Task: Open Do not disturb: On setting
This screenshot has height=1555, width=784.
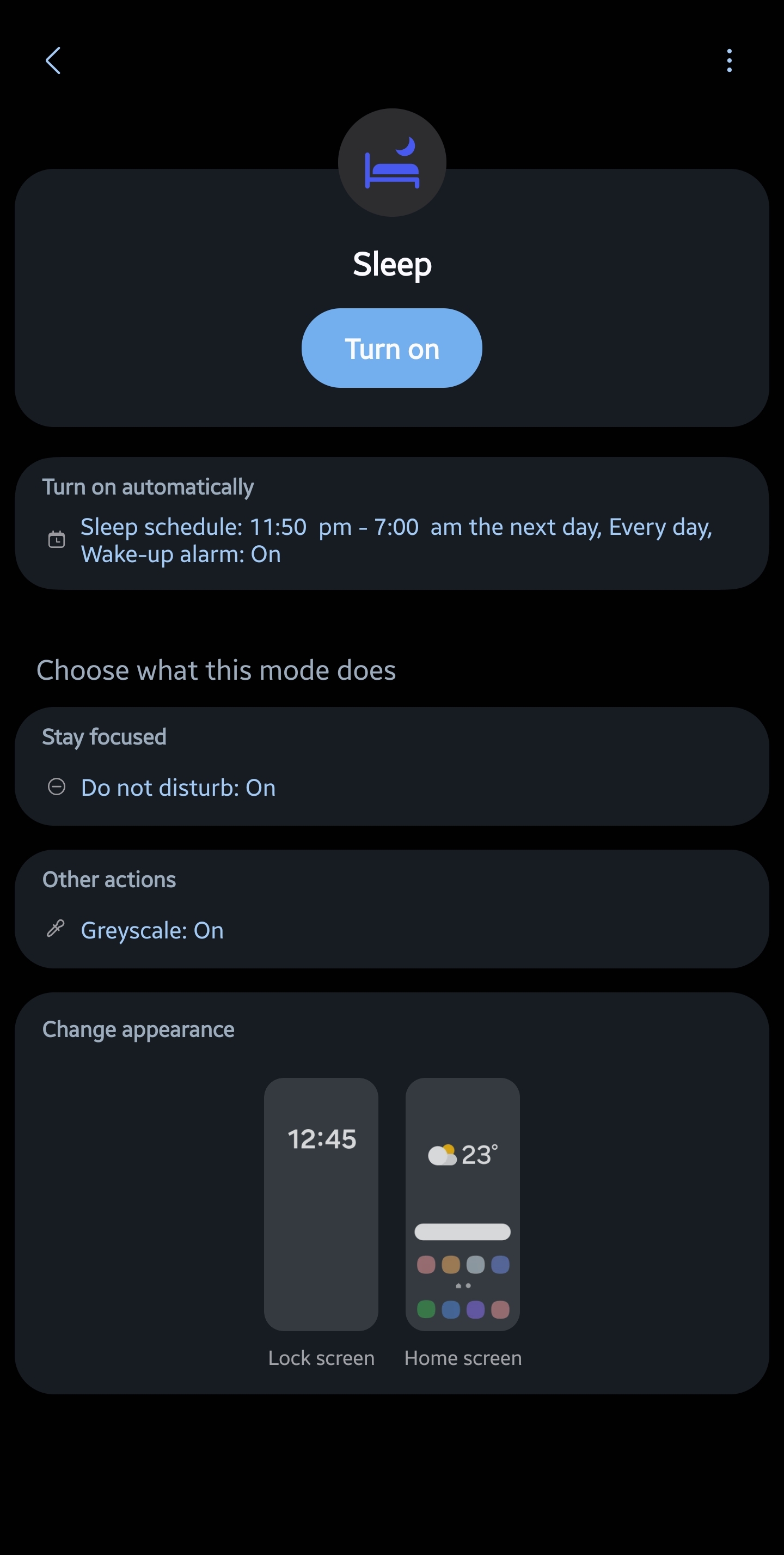Action: [178, 788]
